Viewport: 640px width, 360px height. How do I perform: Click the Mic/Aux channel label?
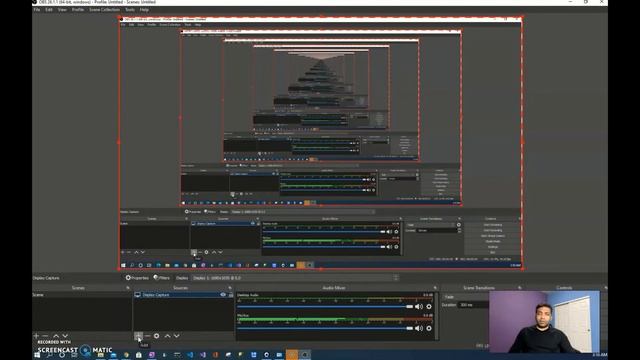[242, 316]
